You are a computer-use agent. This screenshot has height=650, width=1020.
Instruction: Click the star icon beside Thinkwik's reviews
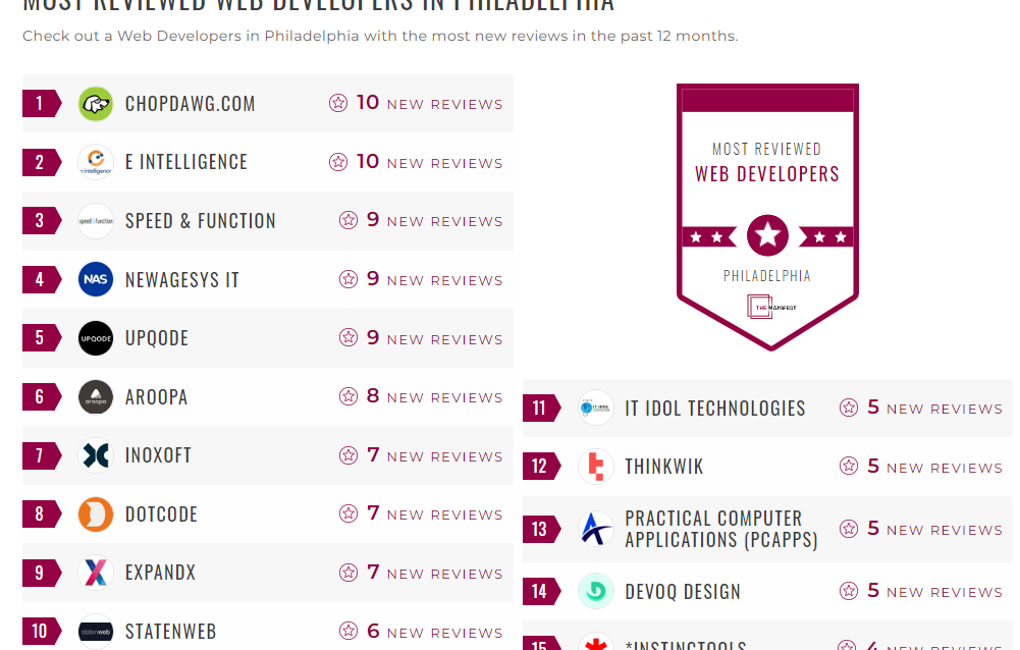pyautogui.click(x=849, y=466)
